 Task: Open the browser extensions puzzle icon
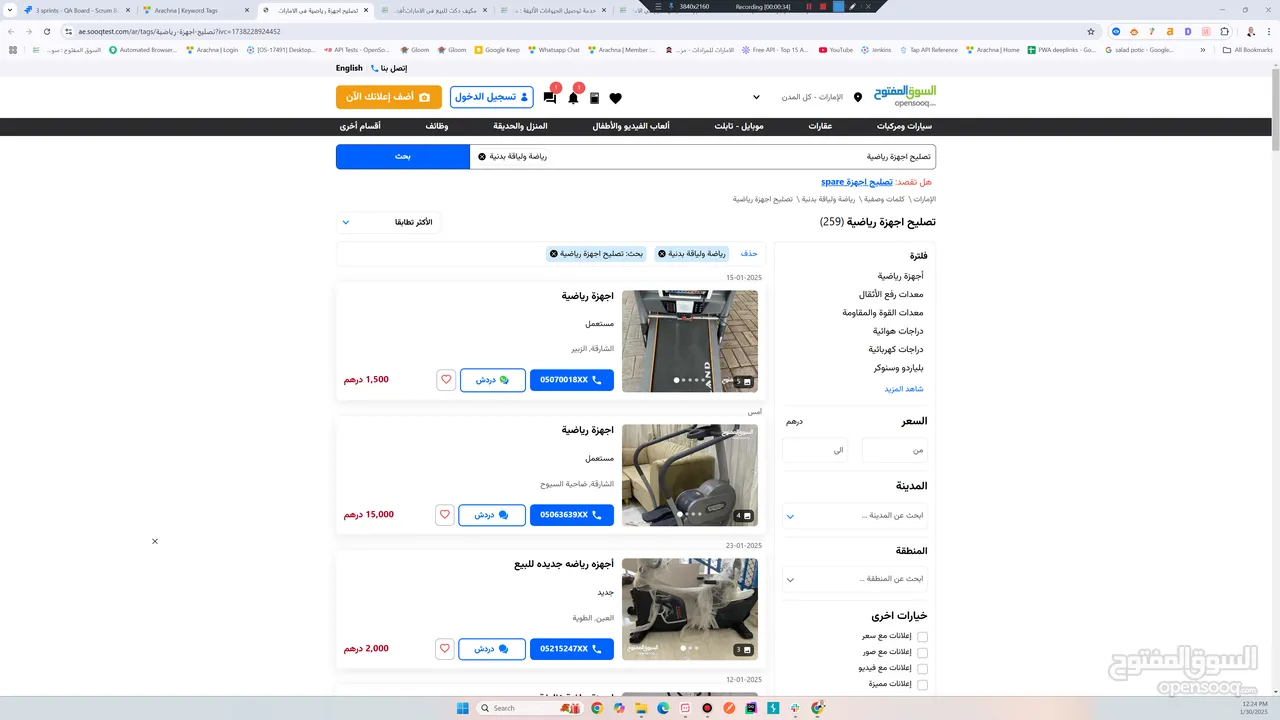tap(1225, 31)
